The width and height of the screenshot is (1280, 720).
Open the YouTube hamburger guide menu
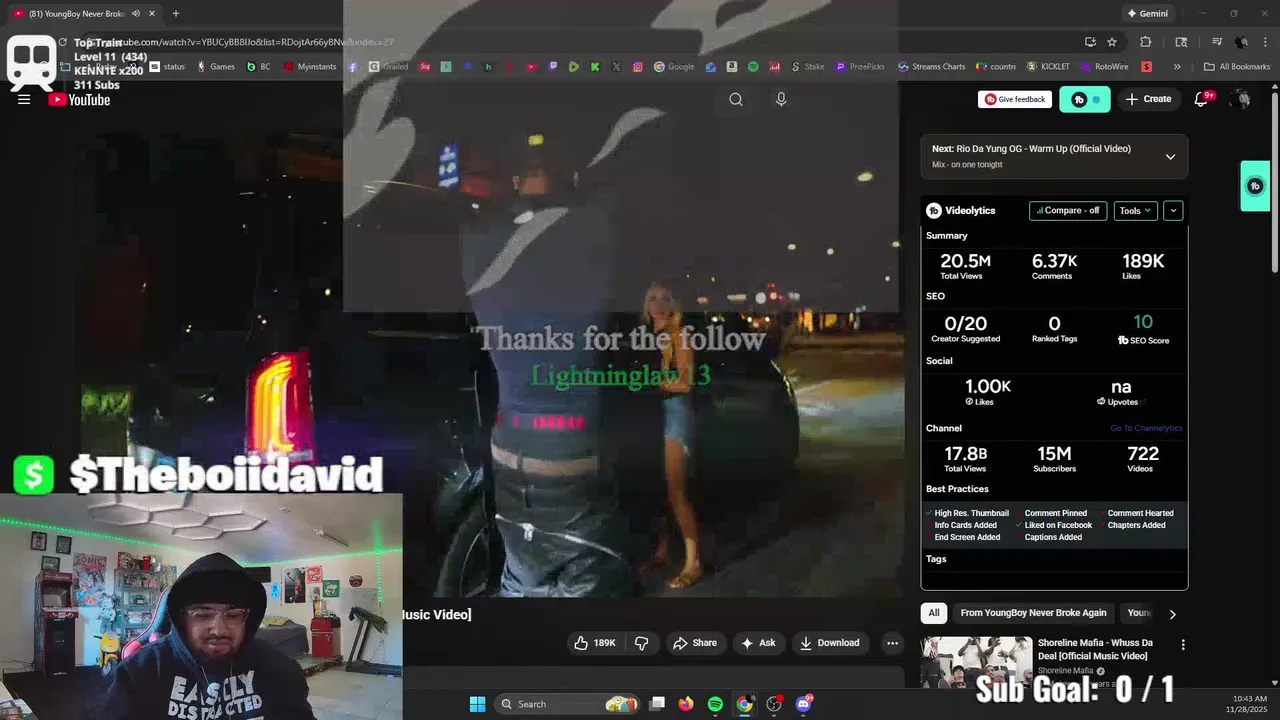pyautogui.click(x=24, y=99)
